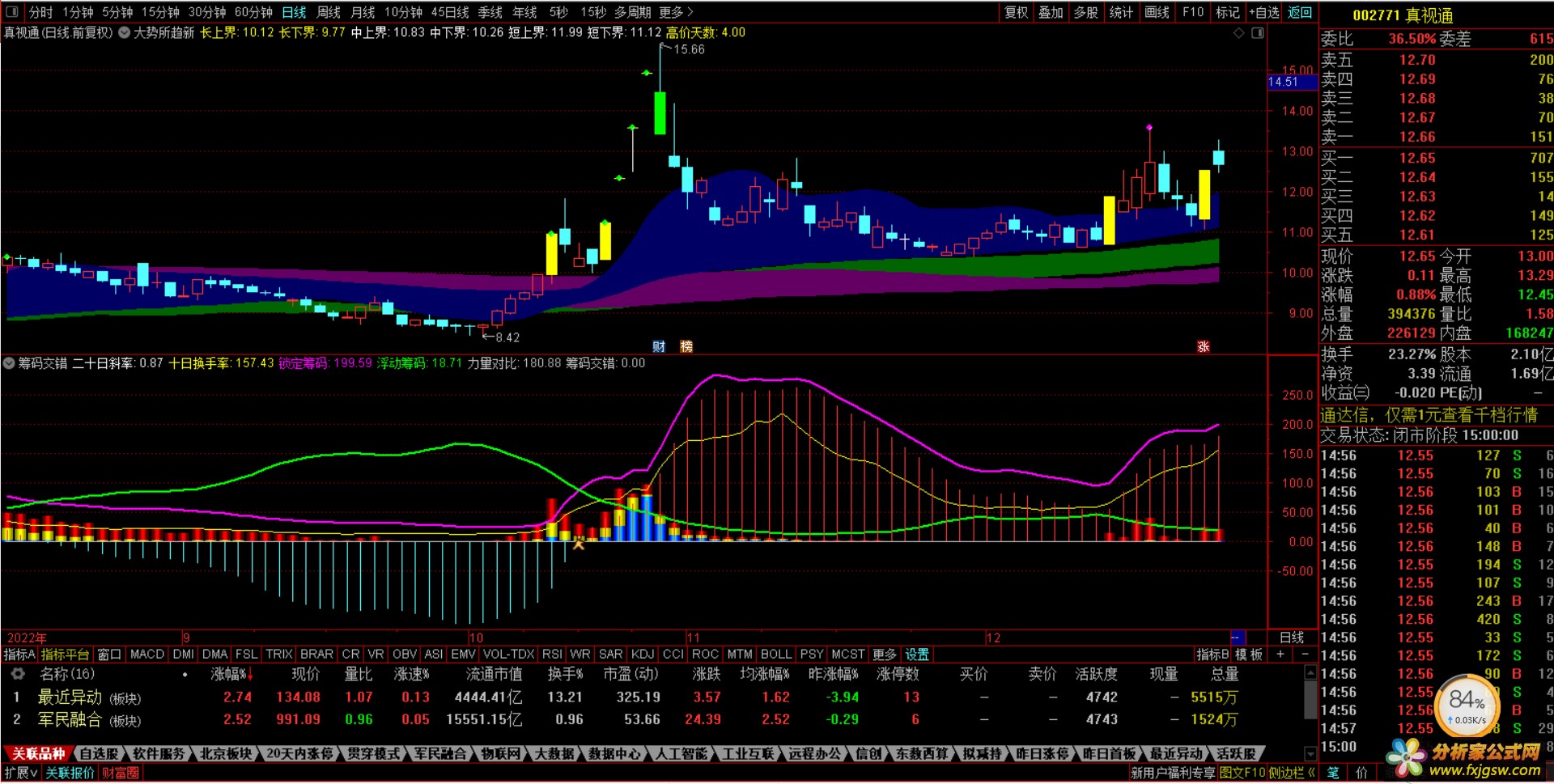Click the 通达信 千档行情 promotion link
Image resolution: width=1554 pixels, height=784 pixels.
point(1429,415)
